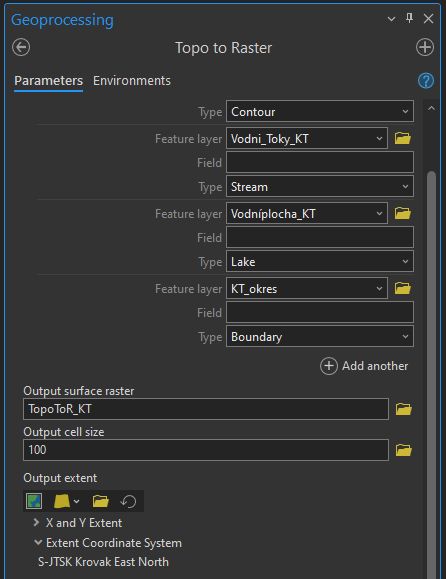The width and height of the screenshot is (446, 579).
Task: Browse for feature layer beside KT_okres
Action: [x=403, y=288]
